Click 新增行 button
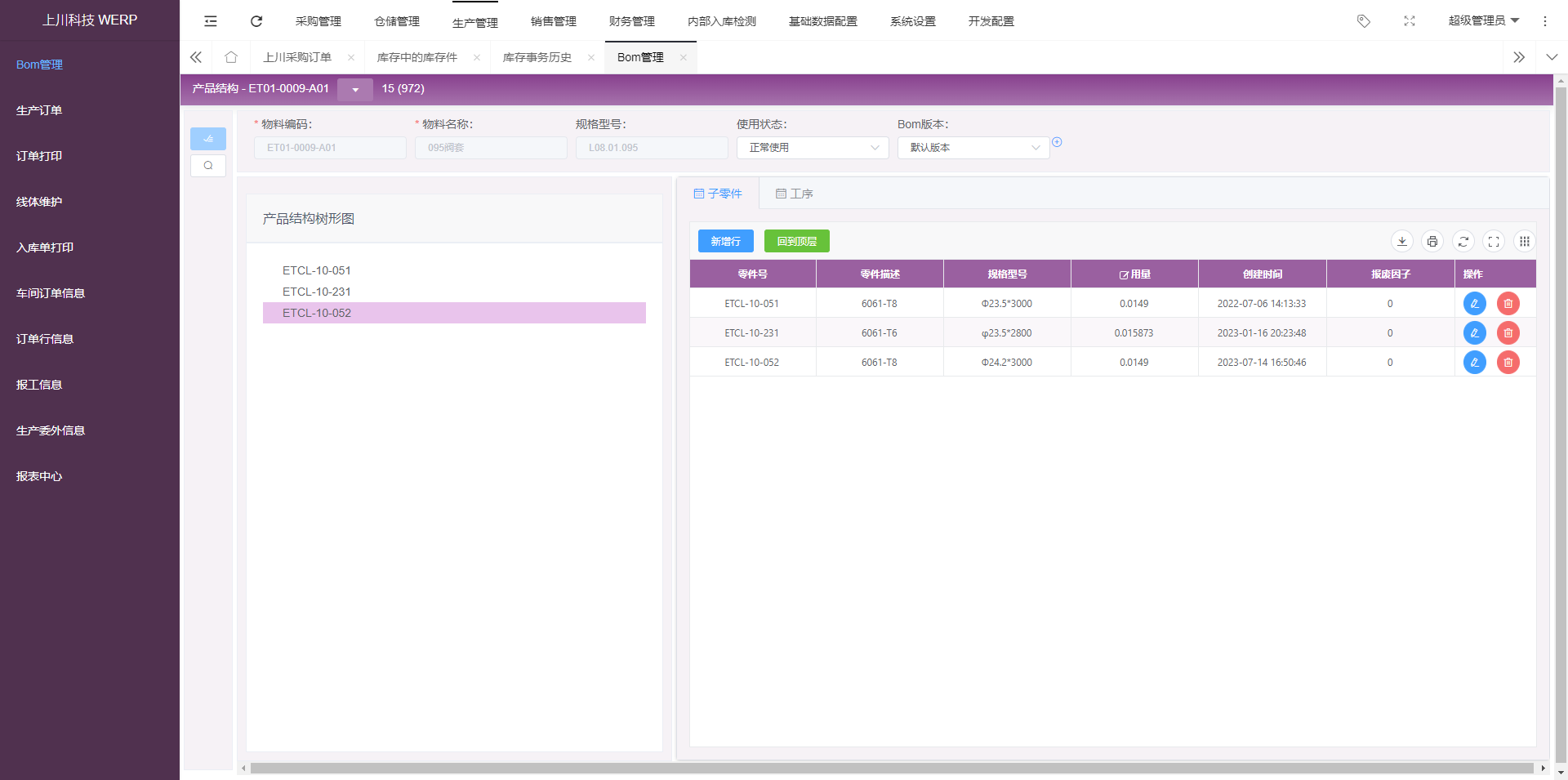The image size is (1568, 780). tap(726, 241)
